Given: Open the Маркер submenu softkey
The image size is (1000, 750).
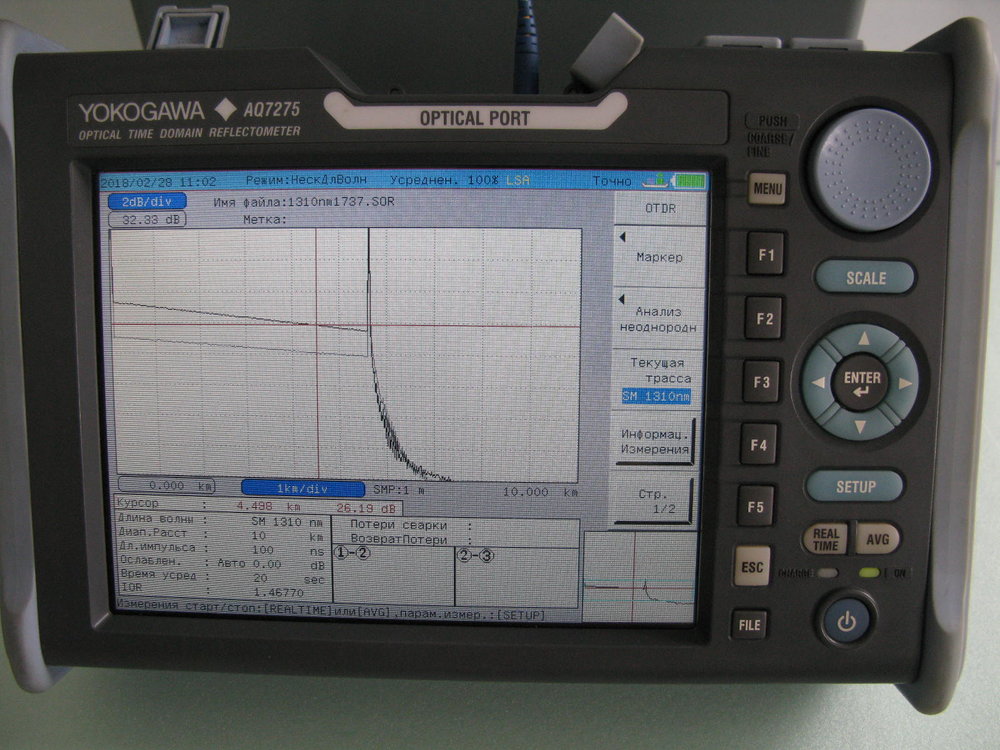Looking at the screenshot, I should [658, 257].
